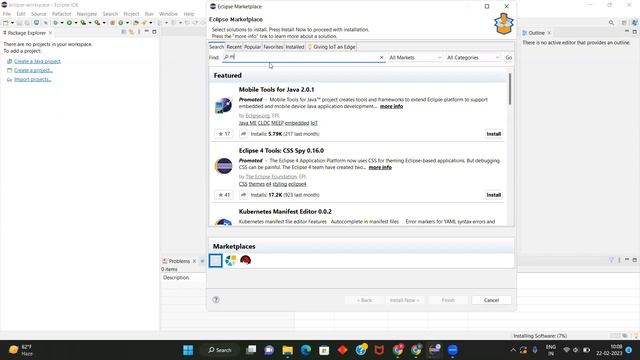Click the Cancel button in Marketplace dialog
Screen dimensions: 640x360
click(x=491, y=300)
